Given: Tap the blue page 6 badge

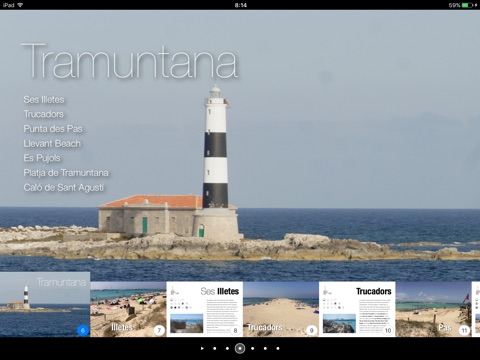Looking at the screenshot, I should [83, 330].
